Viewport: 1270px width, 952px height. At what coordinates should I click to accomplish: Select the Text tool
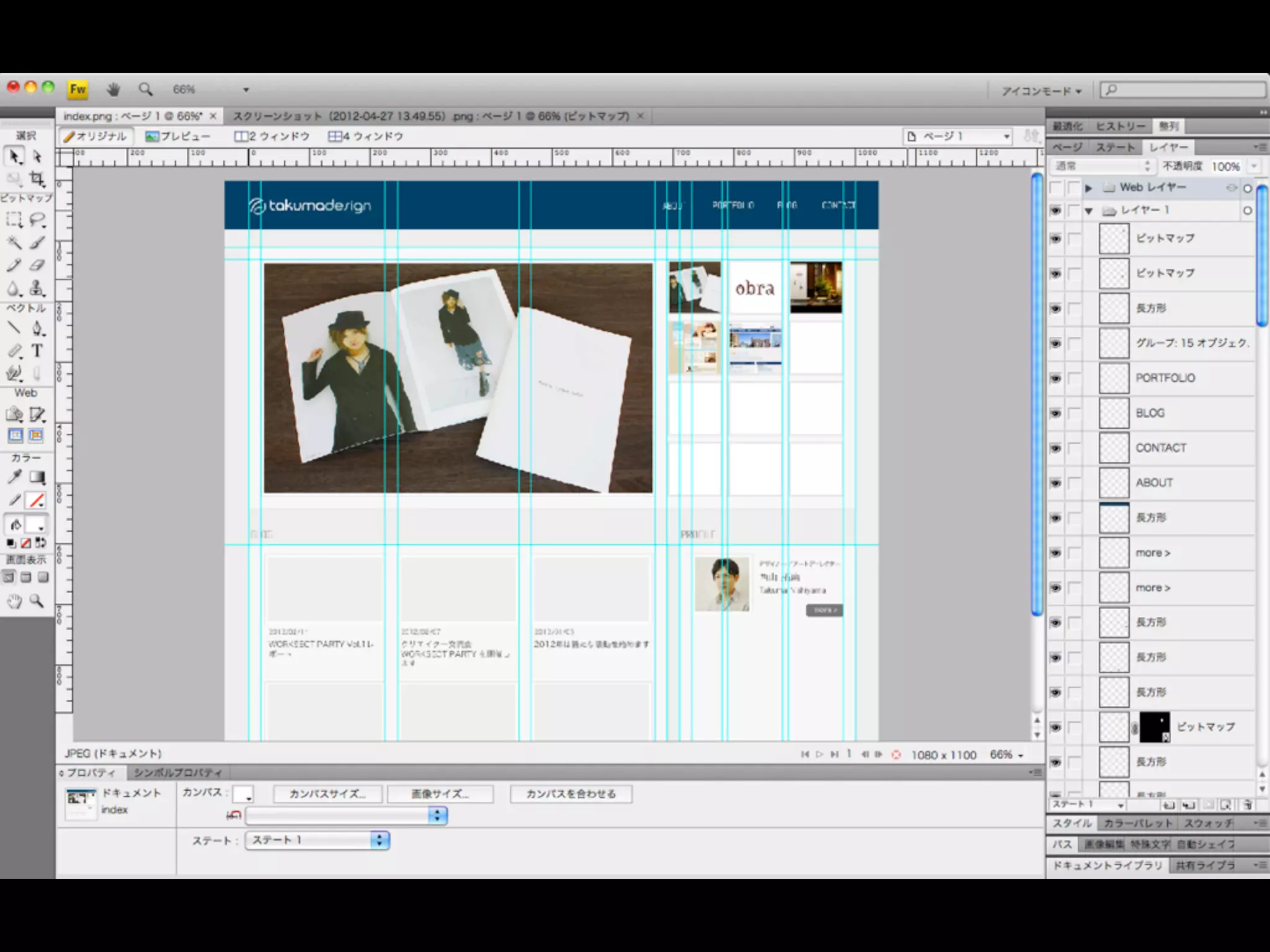tap(37, 351)
